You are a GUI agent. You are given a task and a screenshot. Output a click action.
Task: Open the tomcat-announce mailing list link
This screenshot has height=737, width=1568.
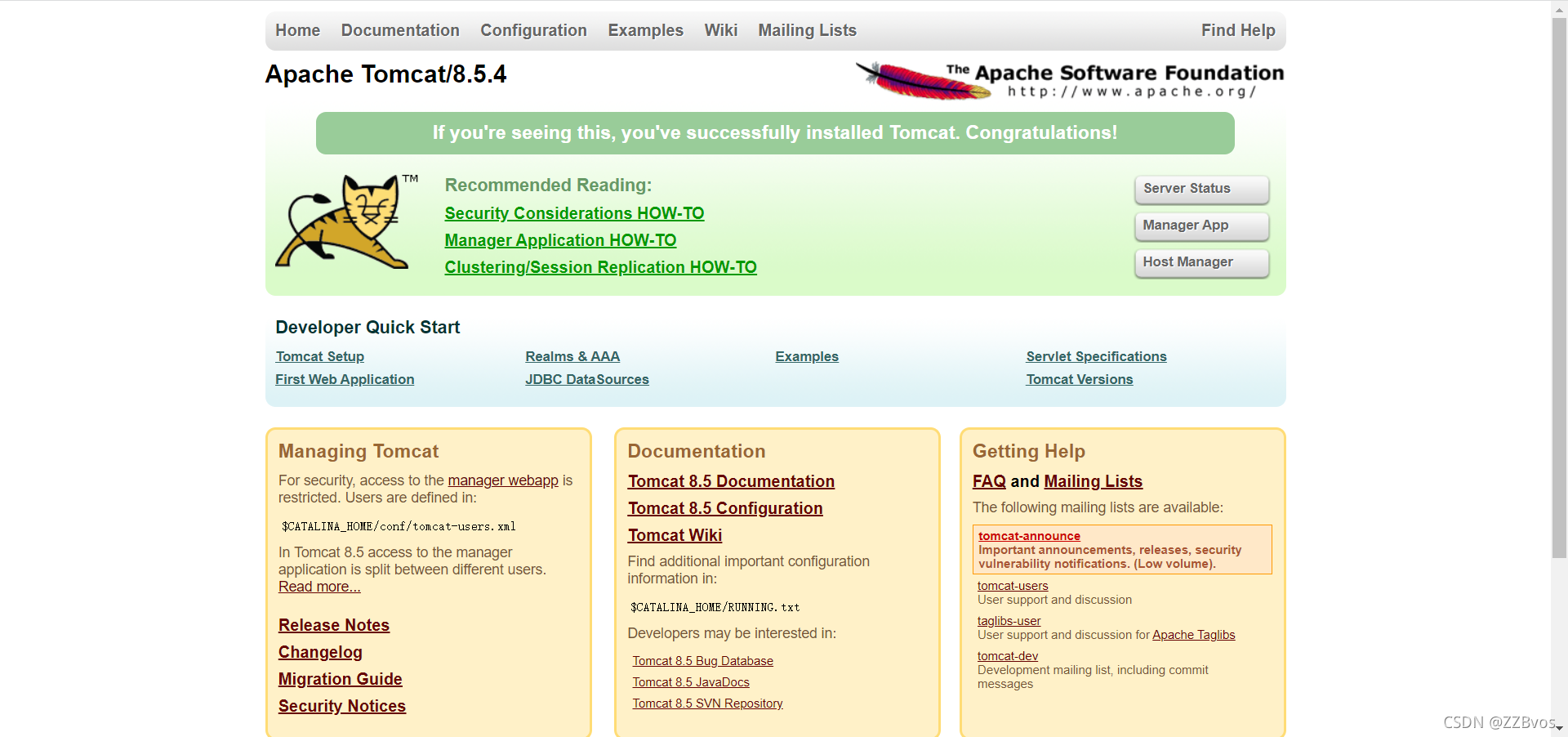1029,536
